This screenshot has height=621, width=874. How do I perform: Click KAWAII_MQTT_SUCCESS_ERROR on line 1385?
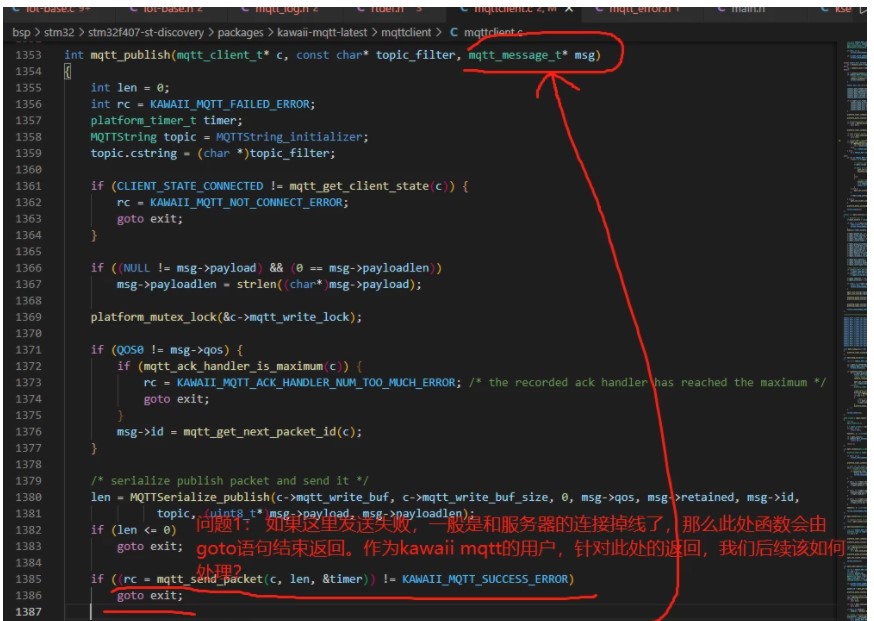tap(485, 579)
